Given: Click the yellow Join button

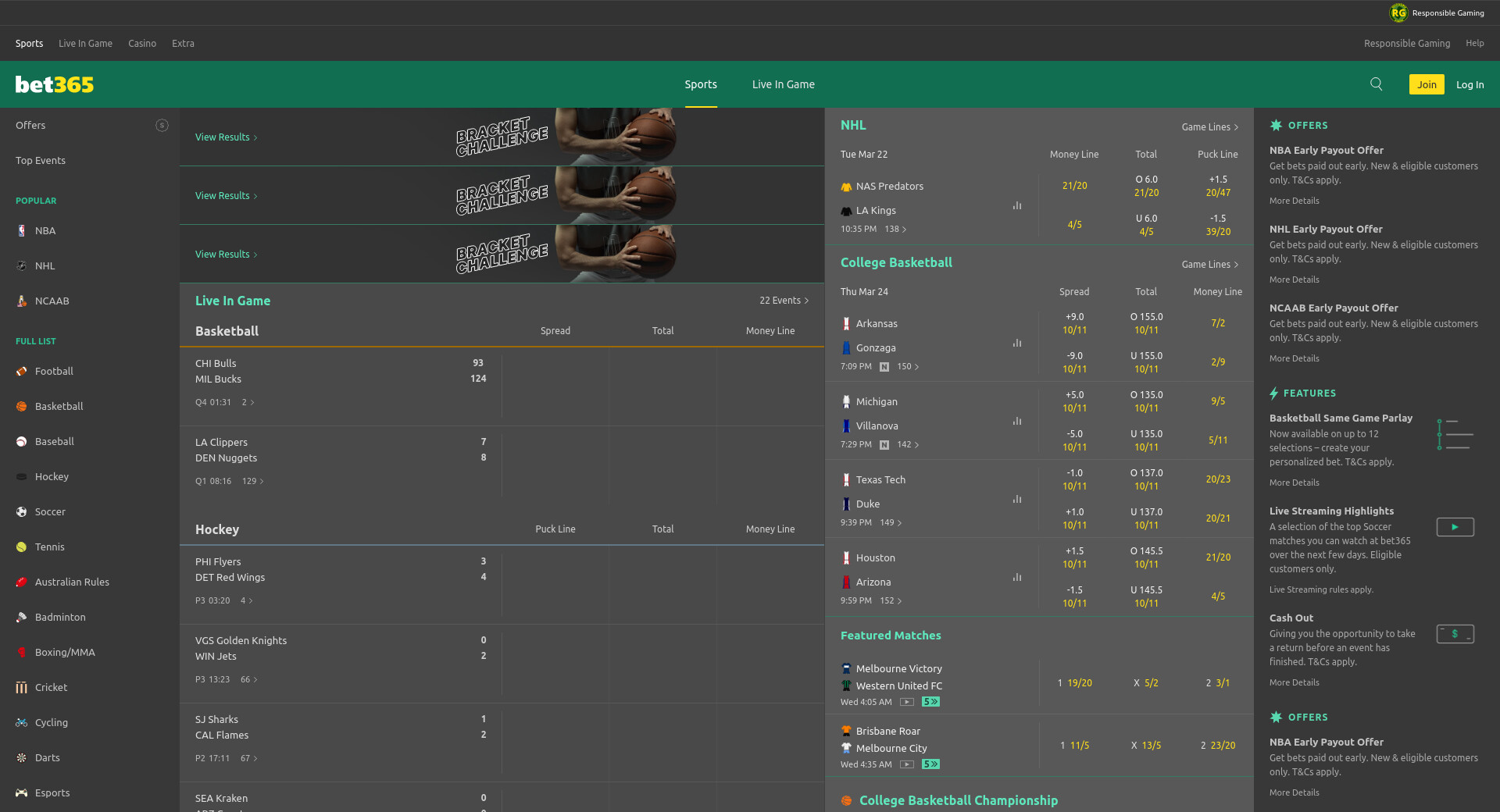Looking at the screenshot, I should [x=1426, y=84].
